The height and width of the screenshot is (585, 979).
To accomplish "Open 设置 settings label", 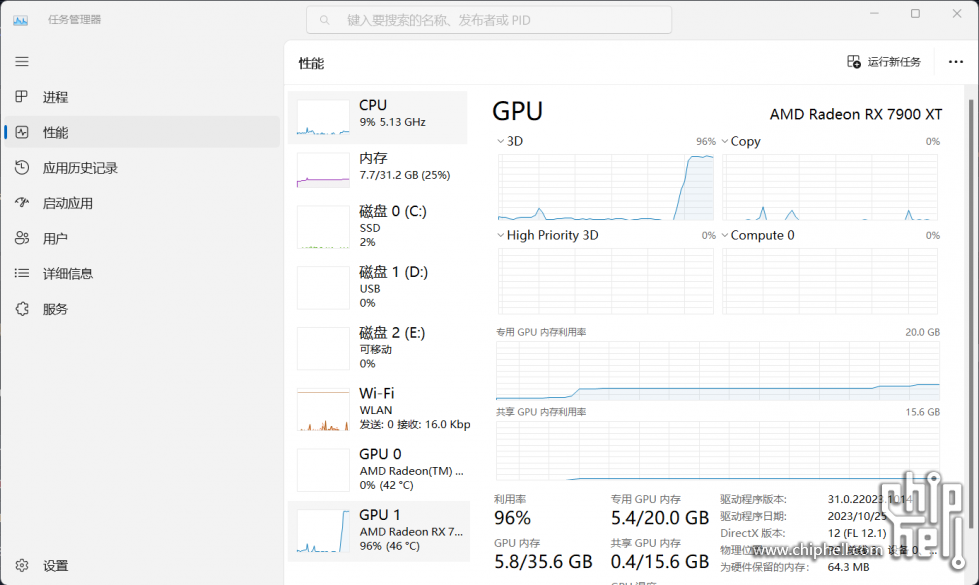I will pyautogui.click(x=55, y=566).
